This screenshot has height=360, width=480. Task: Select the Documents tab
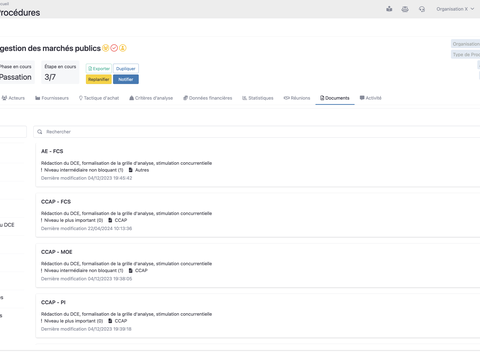tap(335, 98)
